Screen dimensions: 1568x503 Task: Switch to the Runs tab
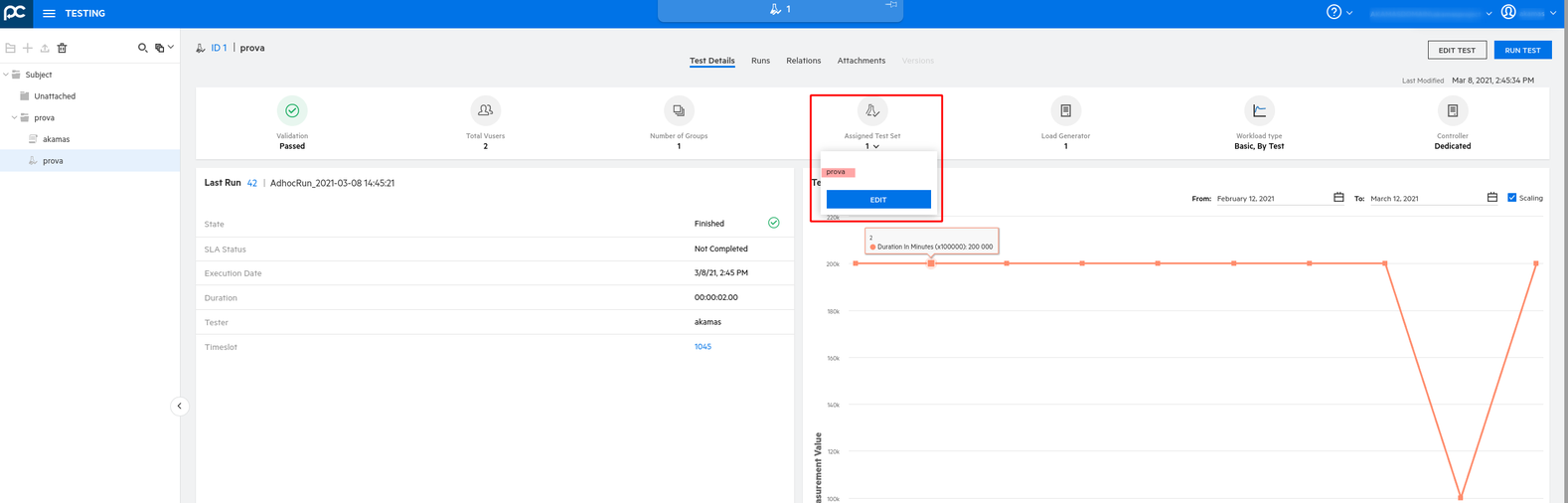click(760, 61)
